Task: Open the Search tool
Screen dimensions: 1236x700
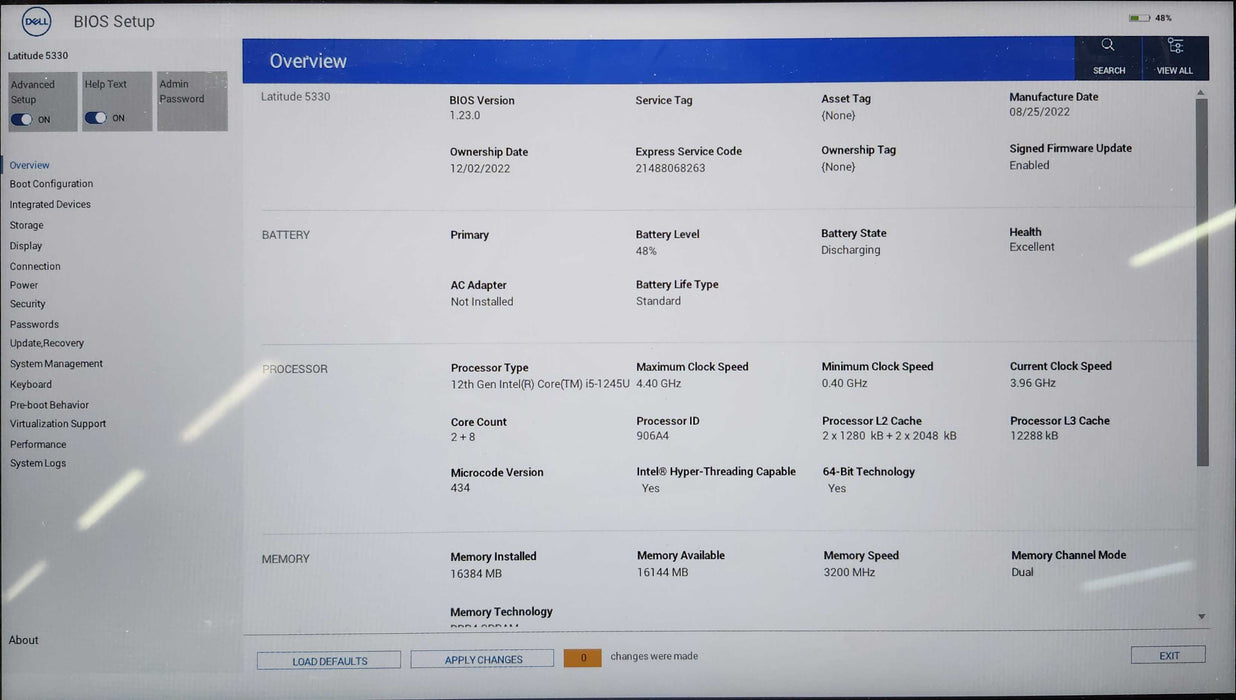Action: tap(1108, 58)
